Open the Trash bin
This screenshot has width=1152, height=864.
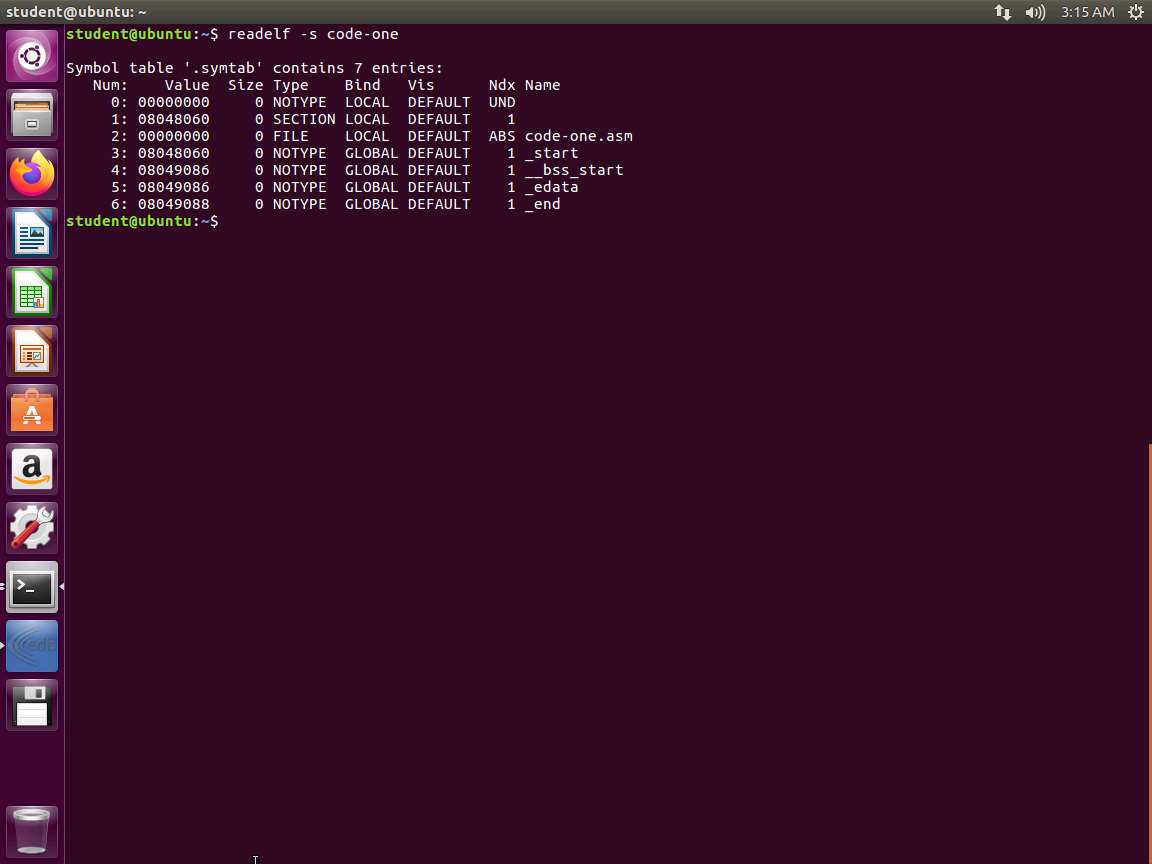(x=32, y=831)
